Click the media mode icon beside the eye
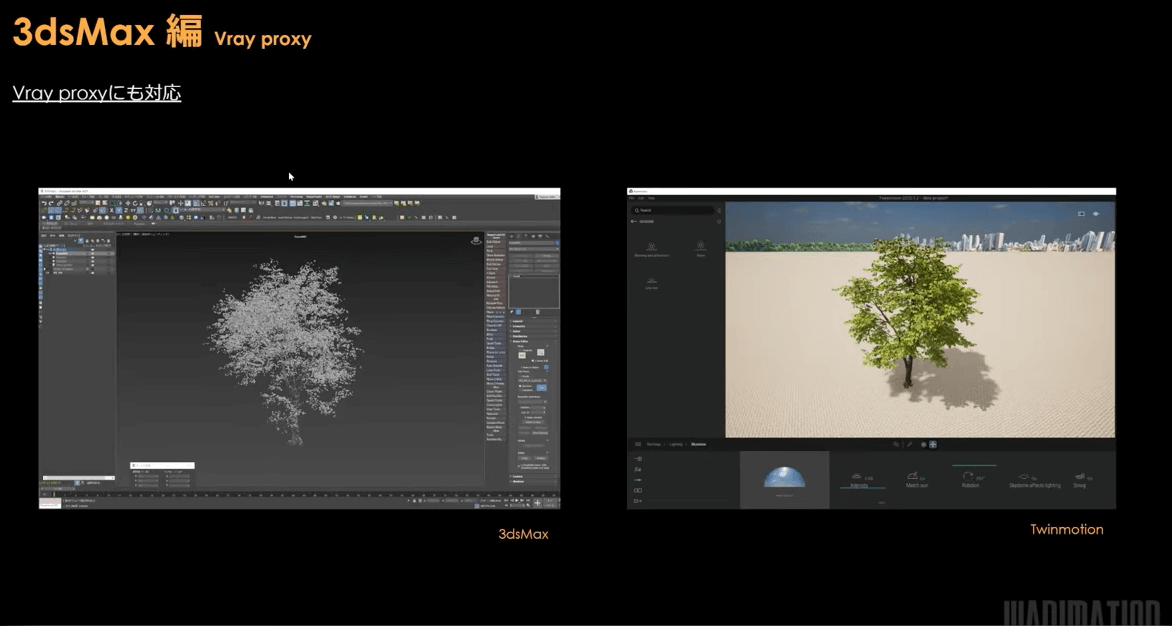This screenshot has width=1172, height=626. click(1082, 214)
